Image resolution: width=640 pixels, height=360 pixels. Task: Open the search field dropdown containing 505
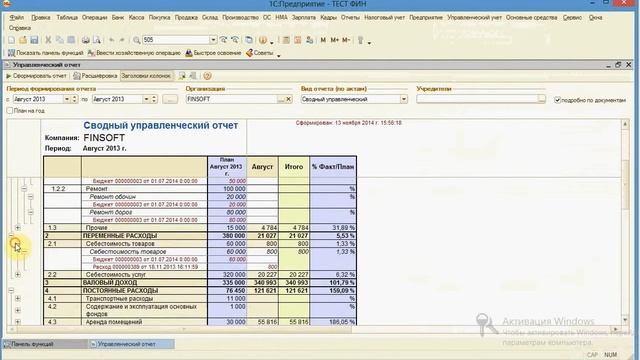tap(213, 40)
